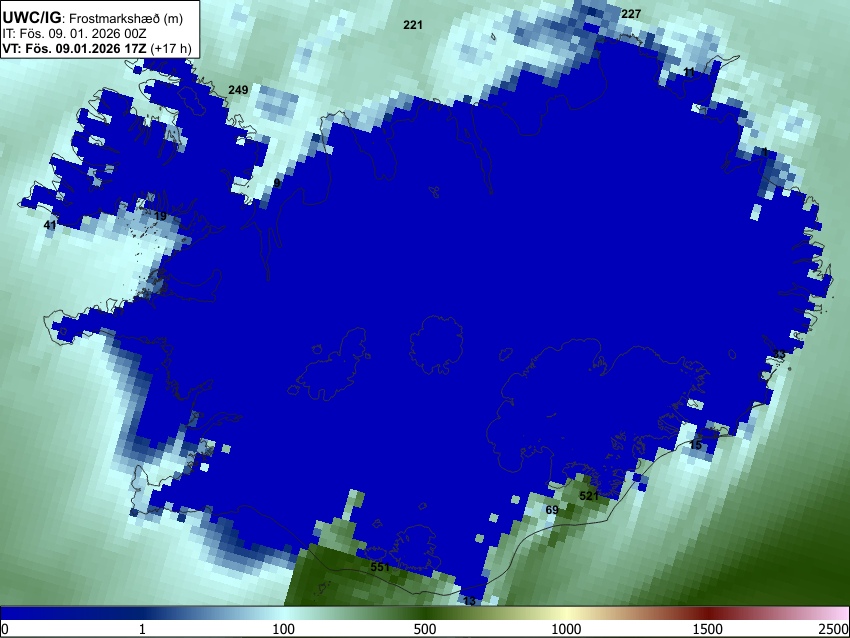Click the 'IT: Fös. 09. 01. 2026 00Z' line
Viewport: 850px width, 638px height.
coord(74,34)
